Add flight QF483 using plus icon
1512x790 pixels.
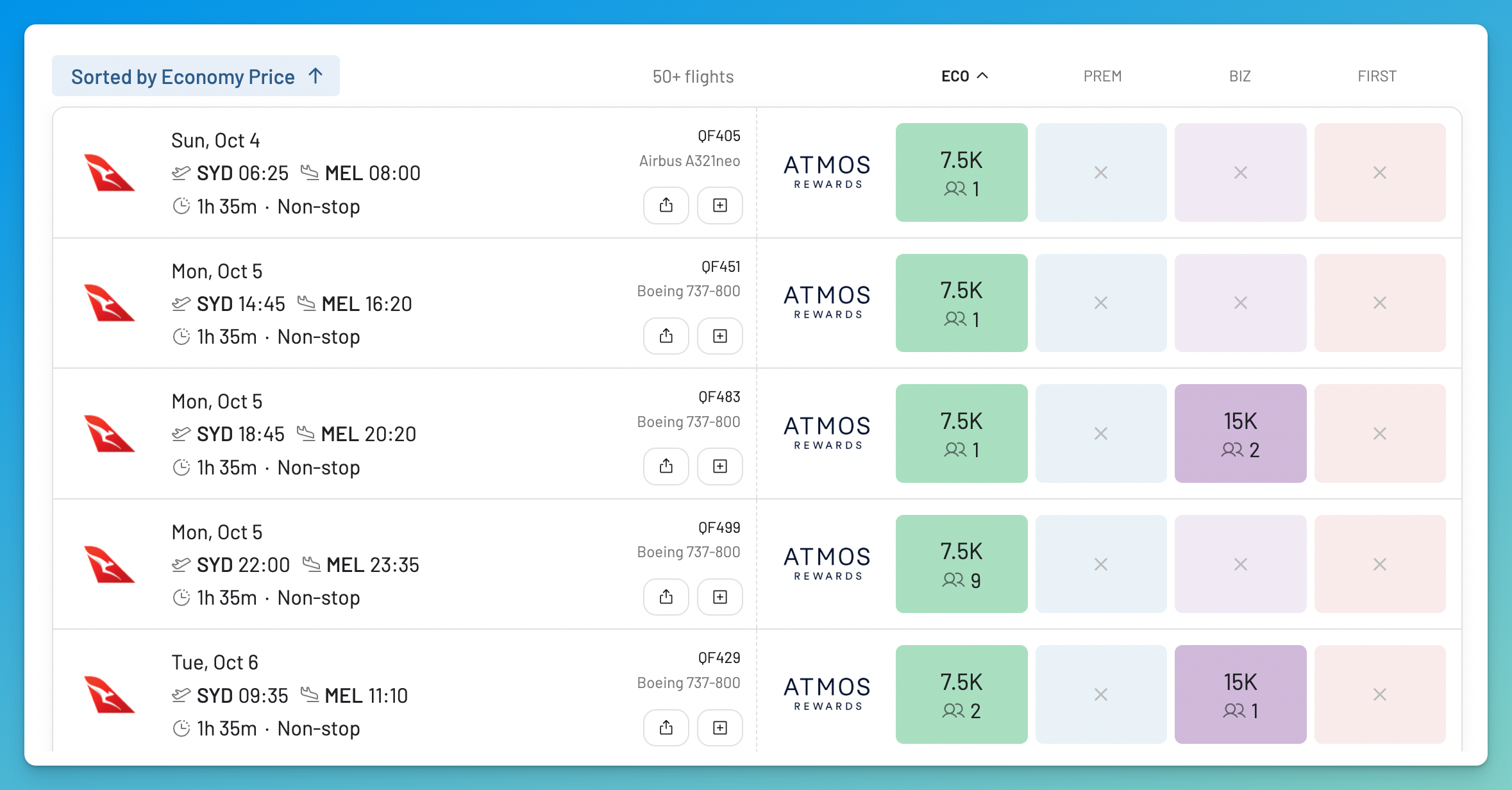tap(720, 466)
